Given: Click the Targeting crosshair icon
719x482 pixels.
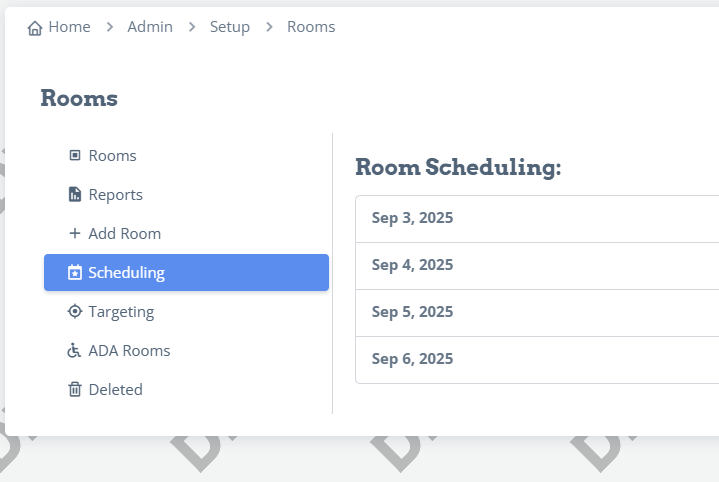Looking at the screenshot, I should pos(75,311).
